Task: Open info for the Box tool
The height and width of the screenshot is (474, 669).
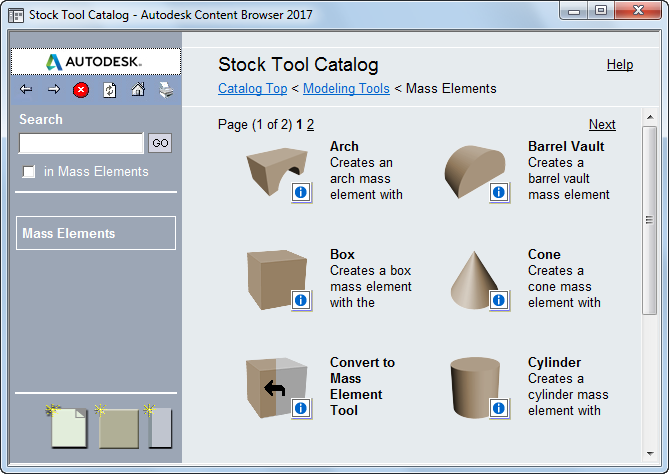Action: point(301,300)
